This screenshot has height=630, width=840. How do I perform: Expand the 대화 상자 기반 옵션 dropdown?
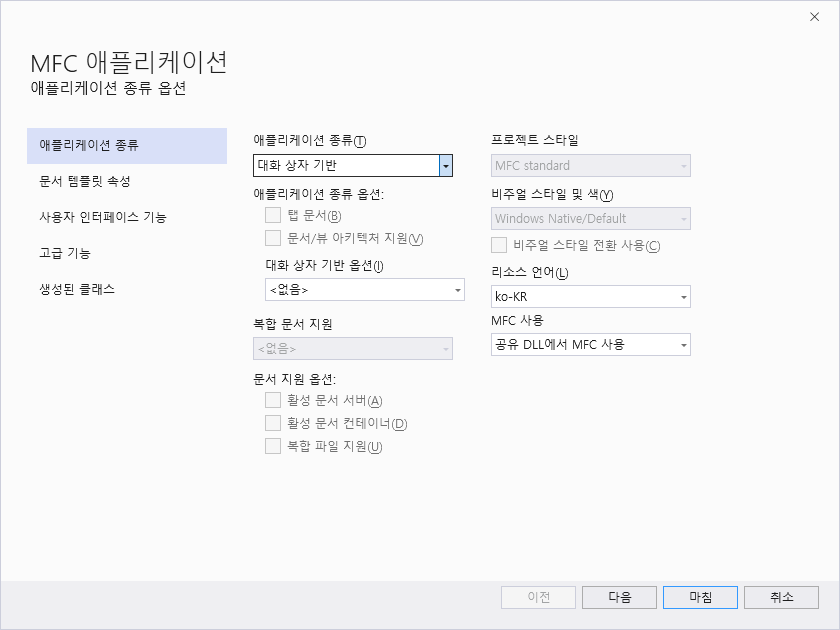365,290
